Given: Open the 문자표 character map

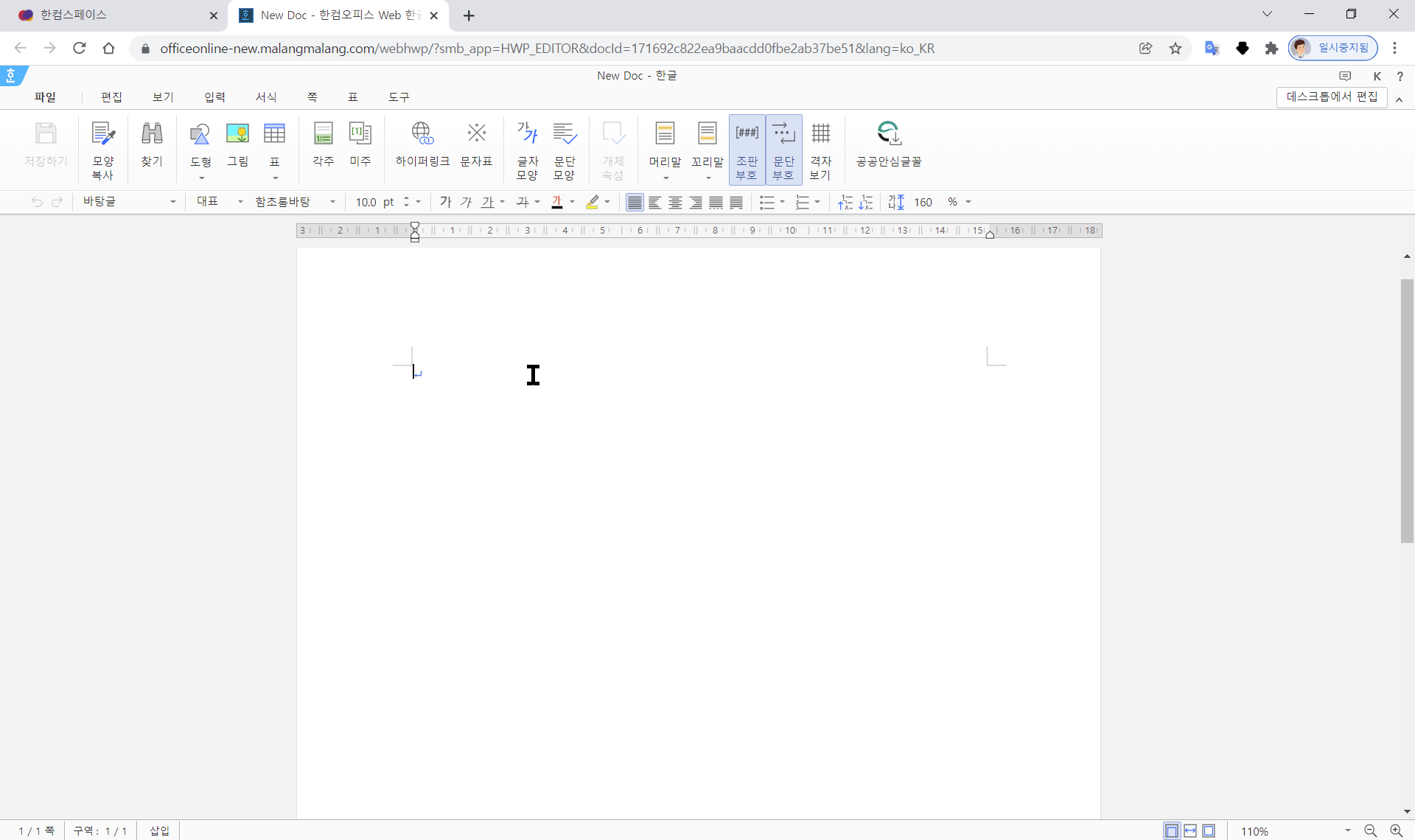Looking at the screenshot, I should click(x=476, y=134).
